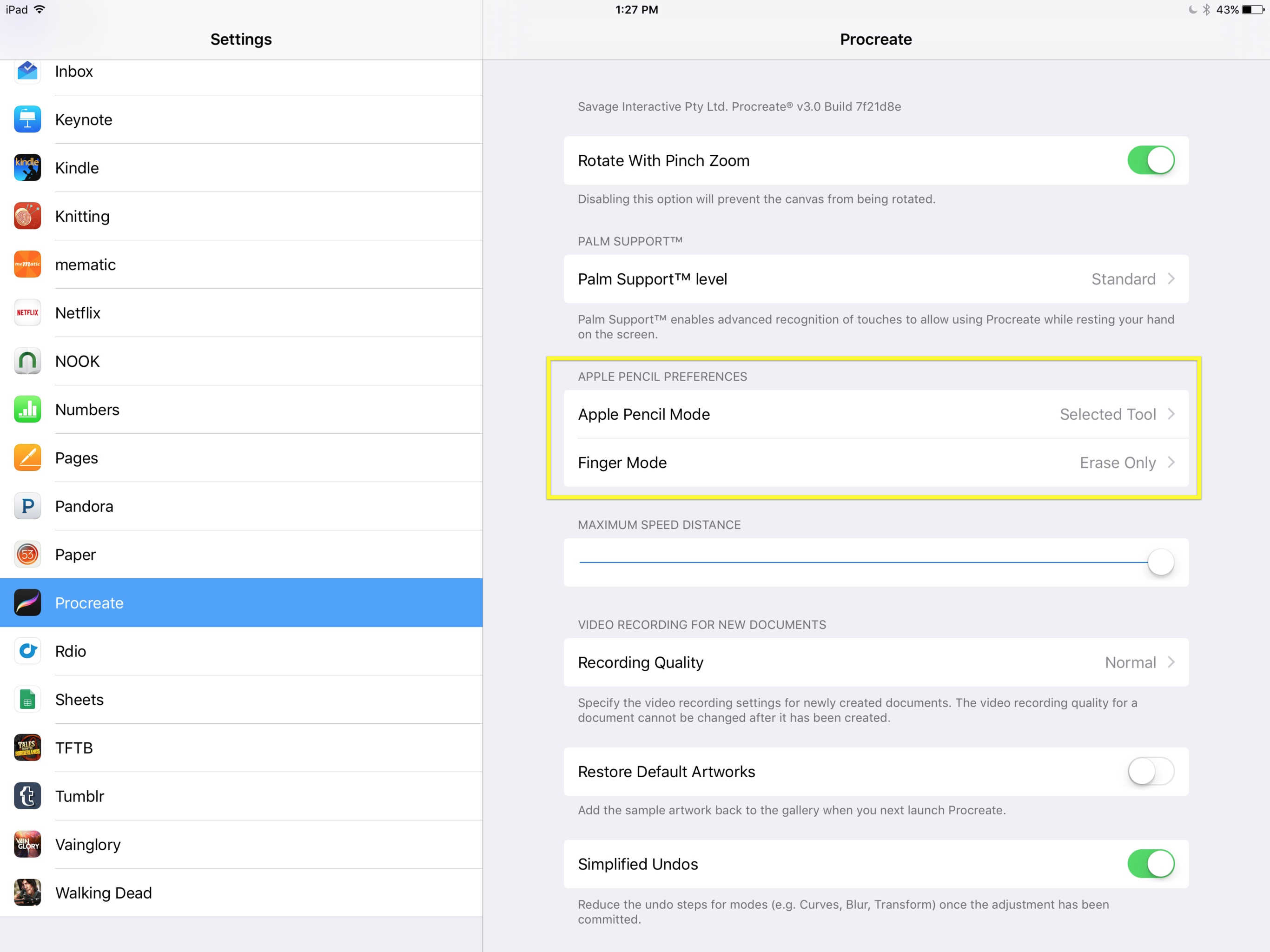
Task: Tap the Netflix app icon
Action: pyautogui.click(x=27, y=313)
